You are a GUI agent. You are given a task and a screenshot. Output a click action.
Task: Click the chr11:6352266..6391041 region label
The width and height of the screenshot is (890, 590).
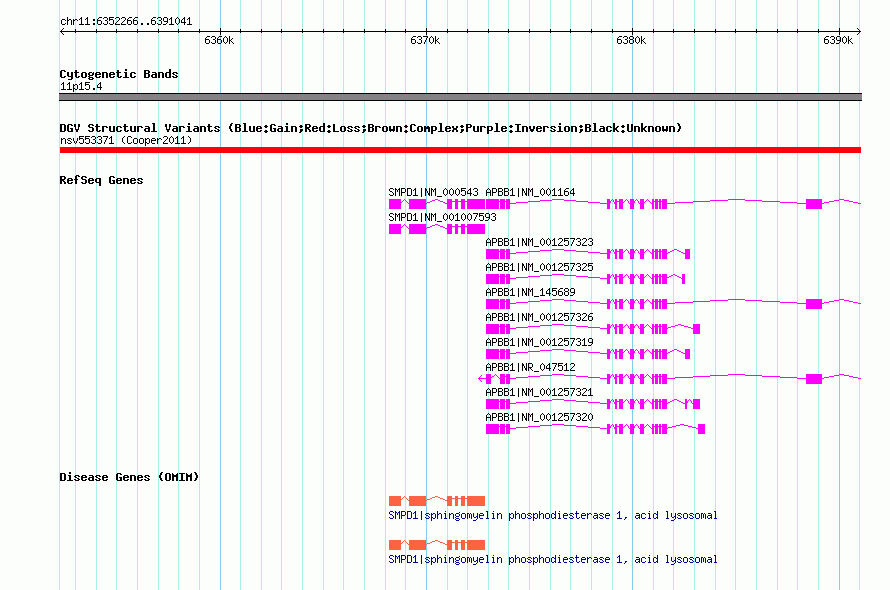click(126, 22)
